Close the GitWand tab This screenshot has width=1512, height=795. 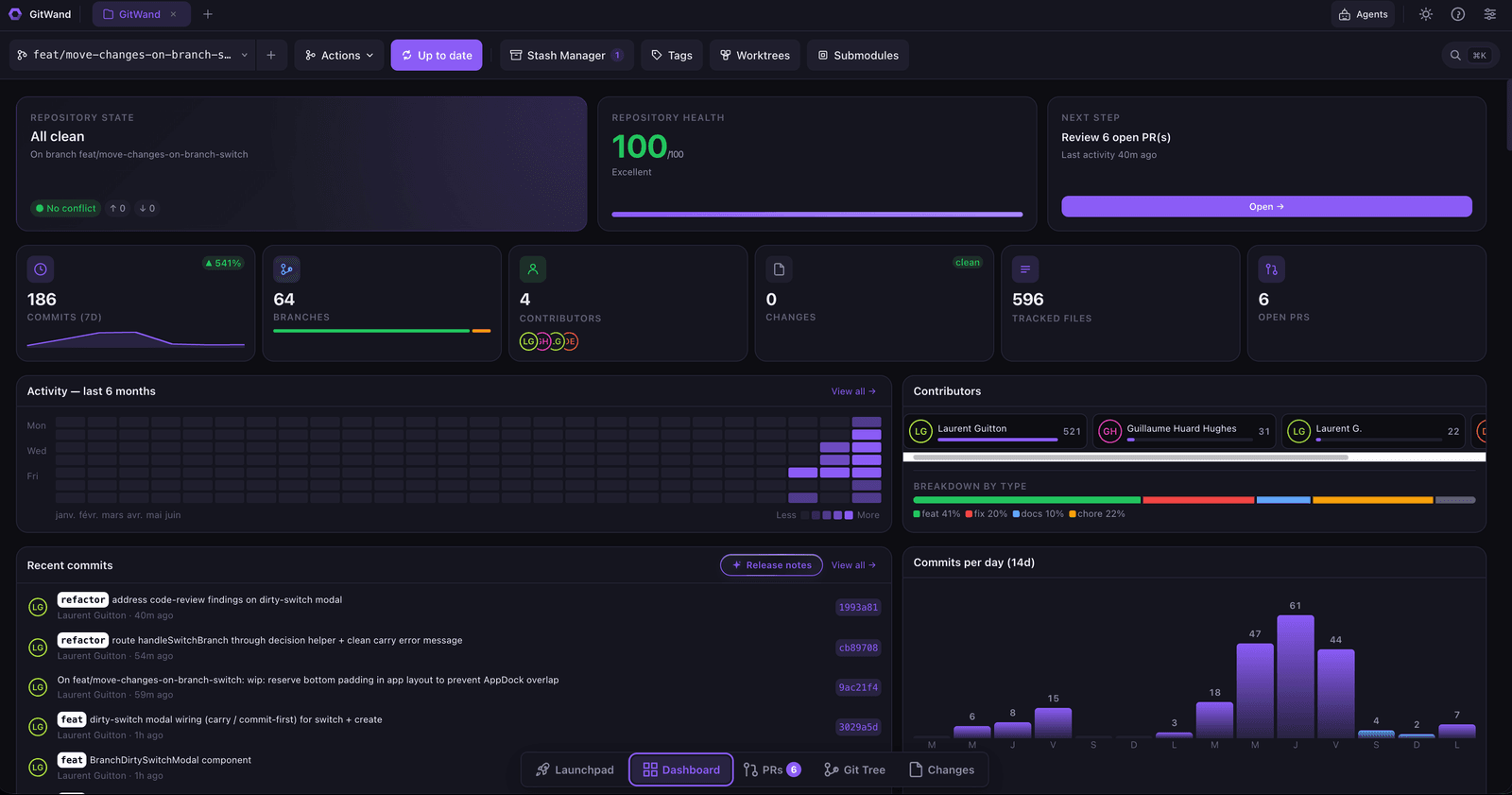click(x=173, y=14)
